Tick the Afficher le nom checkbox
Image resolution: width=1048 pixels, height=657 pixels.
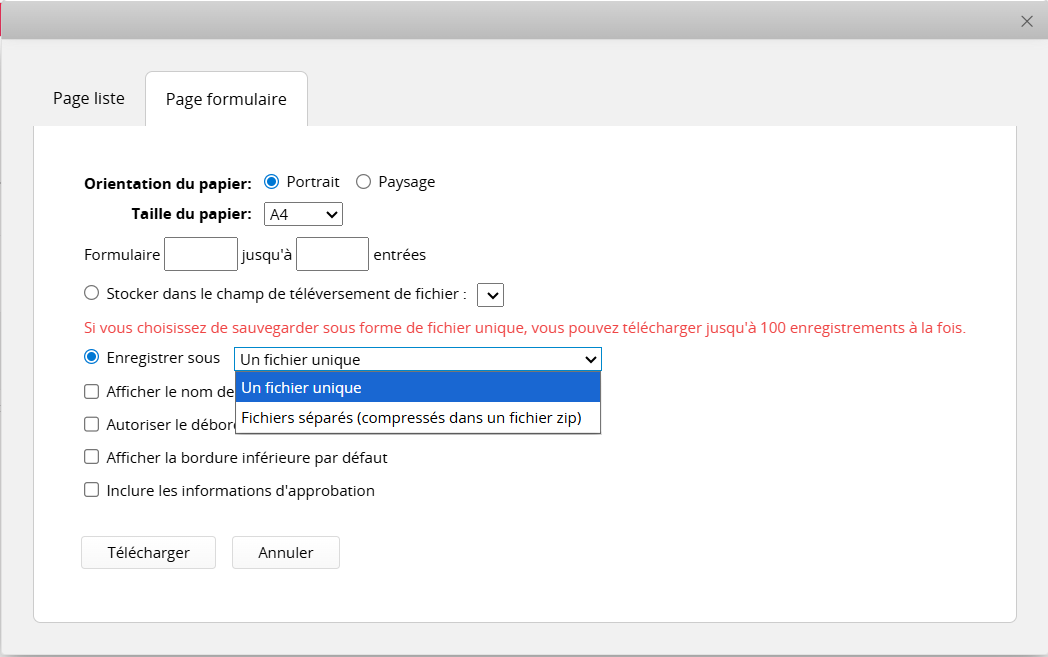tap(92, 392)
